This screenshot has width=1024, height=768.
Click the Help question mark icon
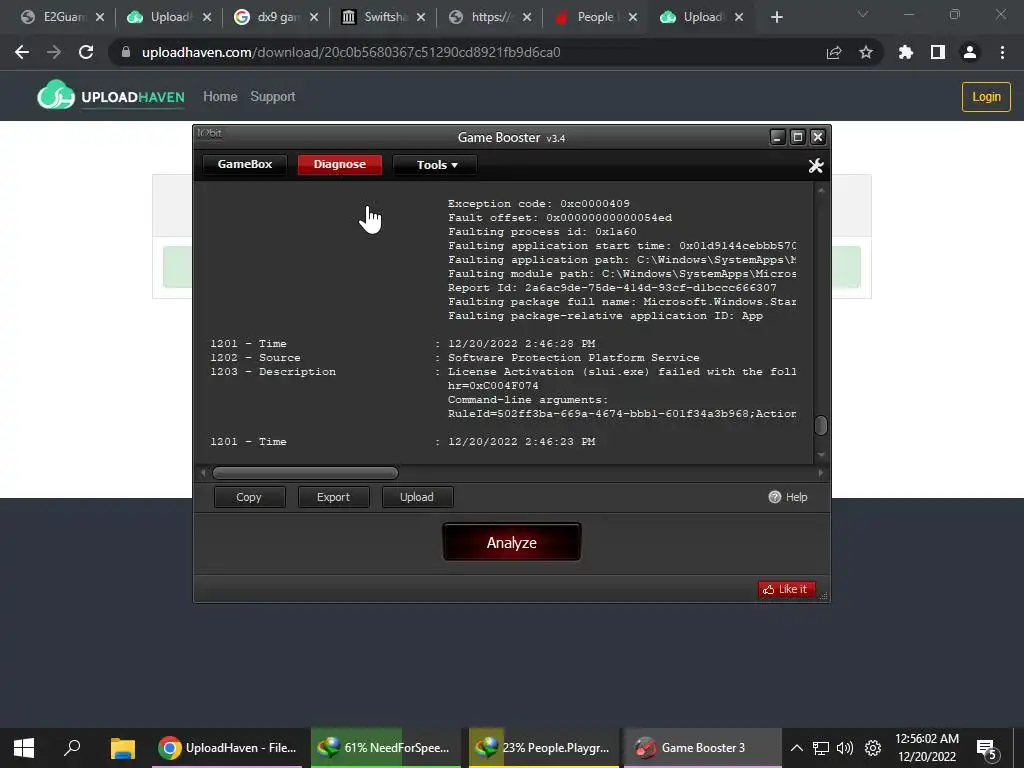coord(775,497)
